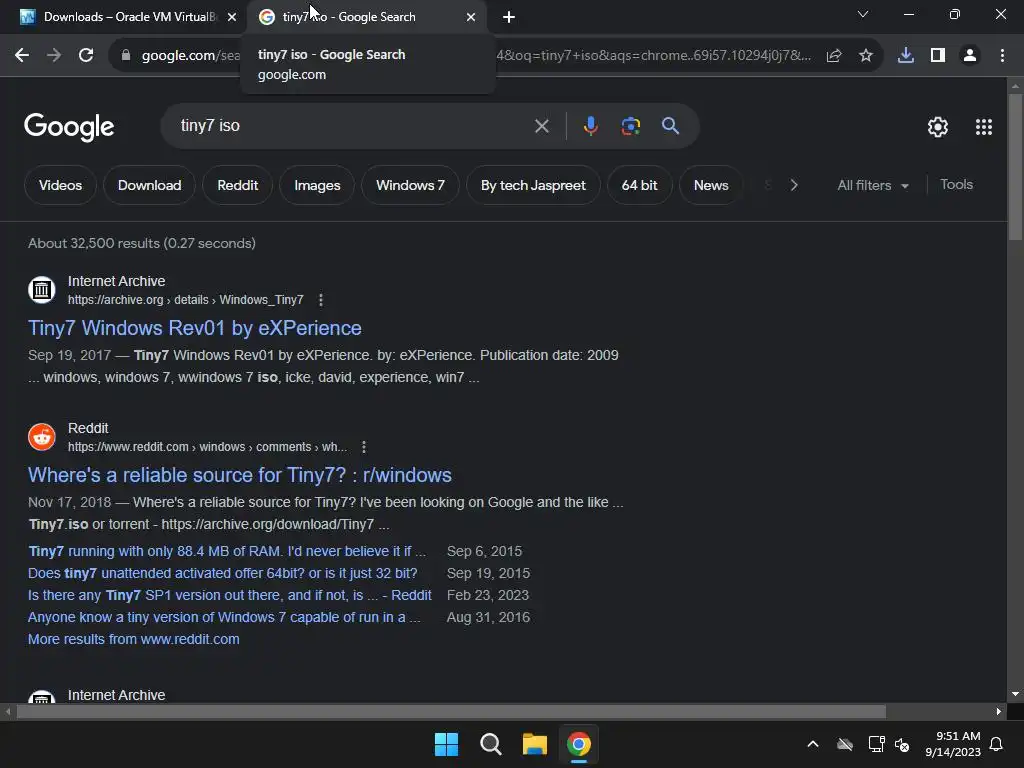Open Is there any Tiny7 SP1 version link
The height and width of the screenshot is (768, 1024).
(230, 596)
